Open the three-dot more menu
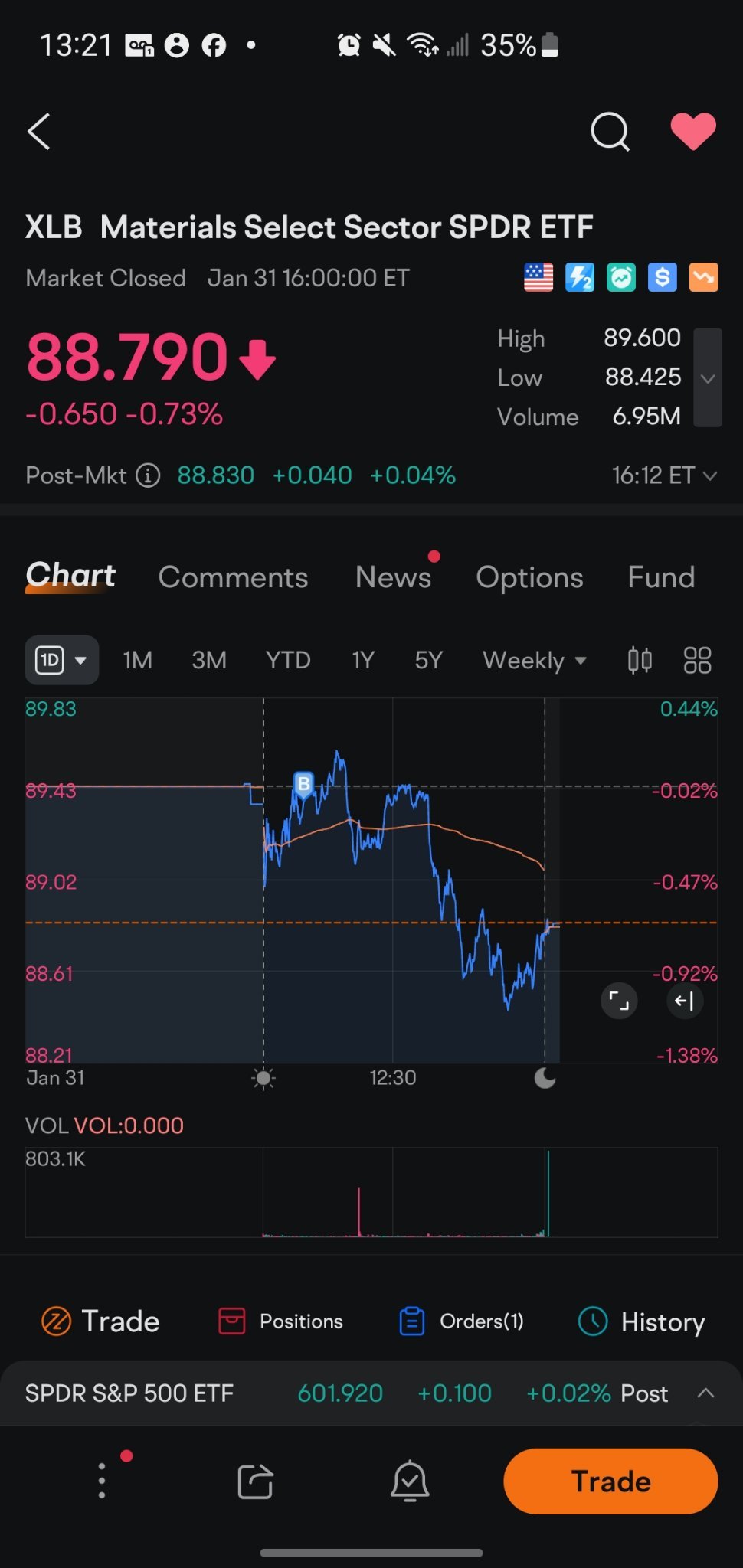 (x=102, y=1481)
